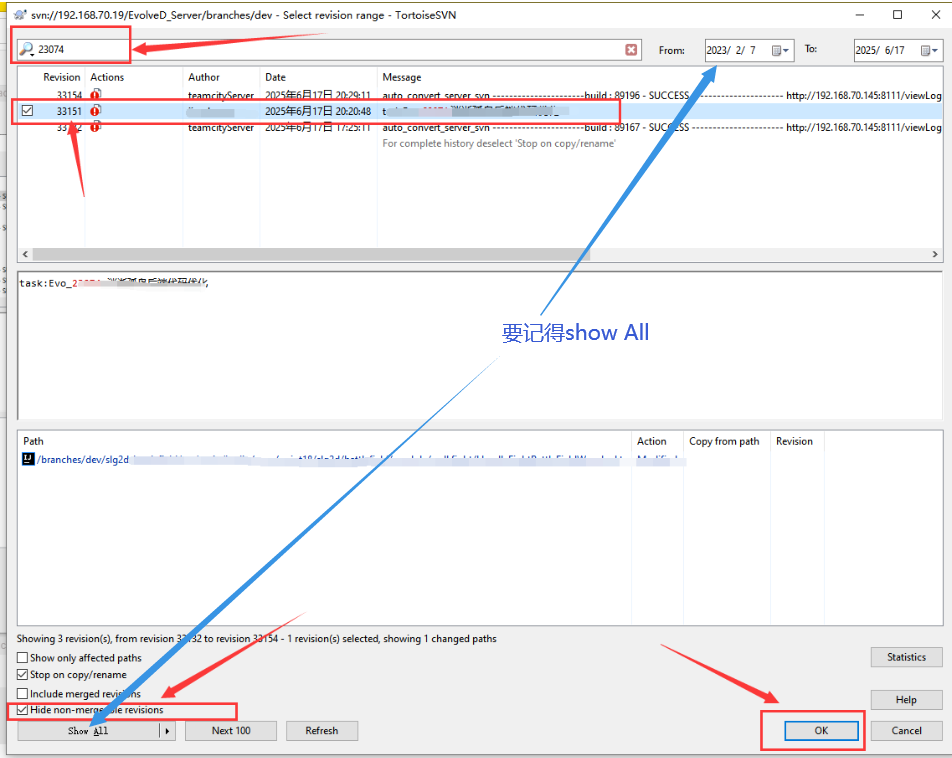952x758 pixels.
Task: Enable Include merged revisions checkbox
Action: (x=22, y=693)
